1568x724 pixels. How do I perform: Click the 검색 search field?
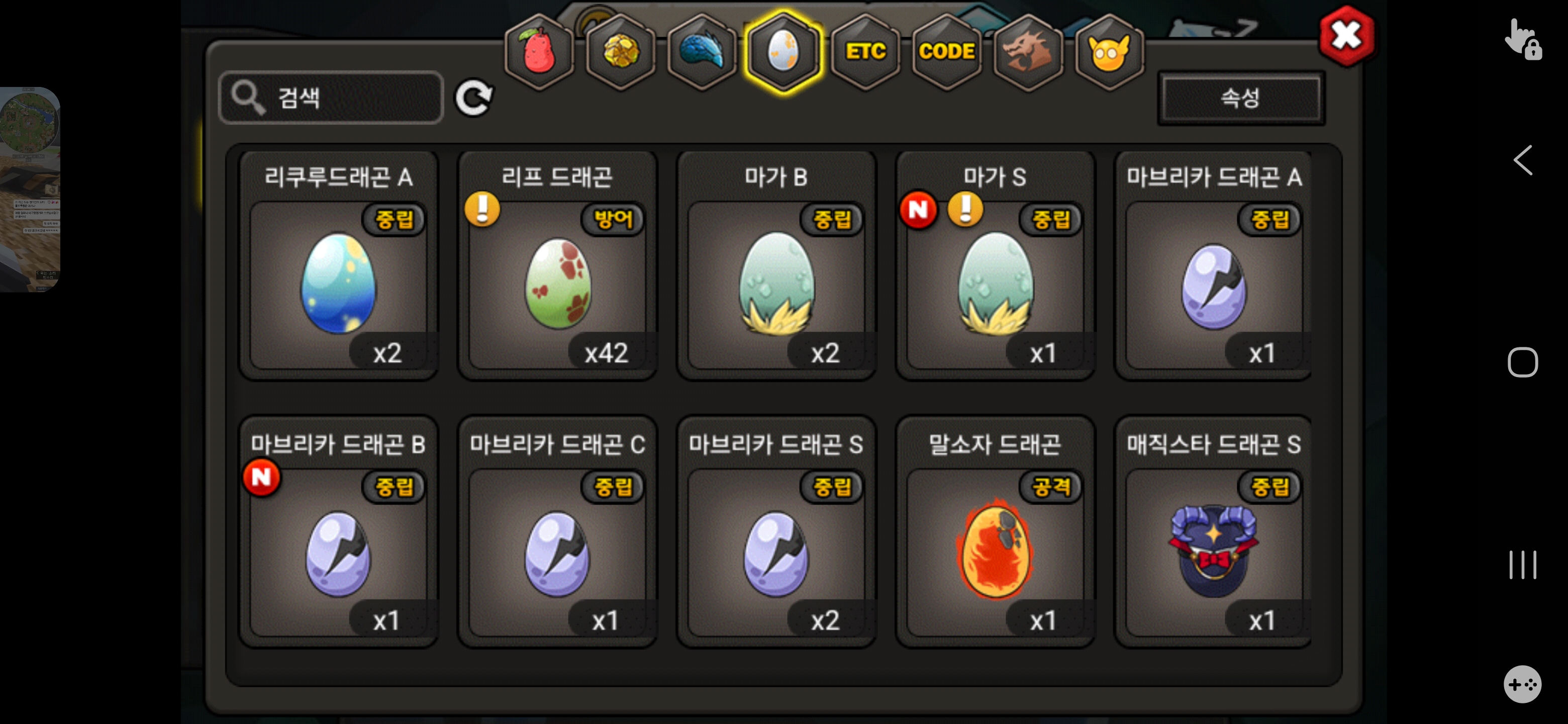tap(331, 98)
